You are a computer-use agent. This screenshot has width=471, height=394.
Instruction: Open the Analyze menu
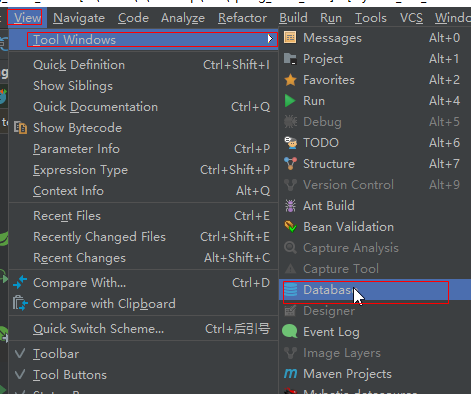pos(183,18)
